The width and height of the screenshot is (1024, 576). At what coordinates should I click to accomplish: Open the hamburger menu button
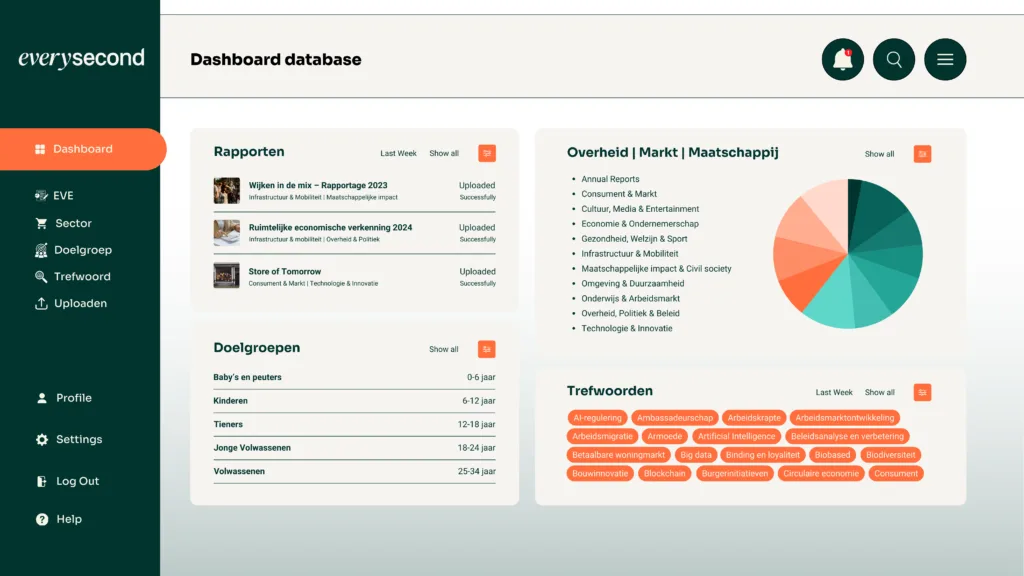tap(945, 60)
